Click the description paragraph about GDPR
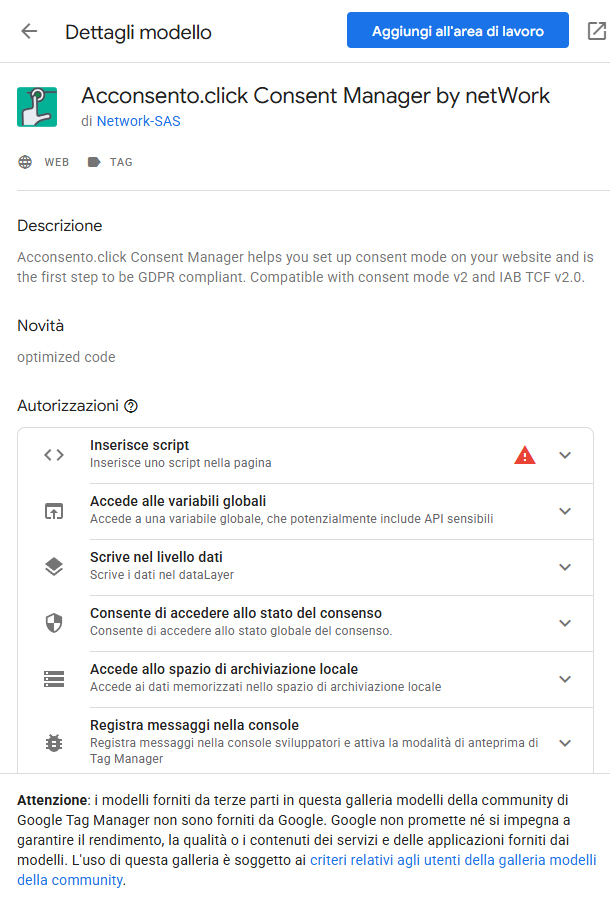The image size is (610, 903). [305, 267]
